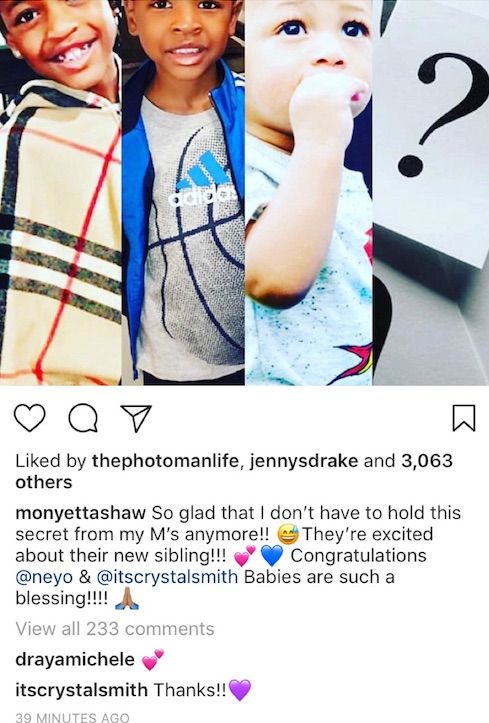Open jennysdrake profile from likes
This screenshot has height=723, width=489.
click(304, 461)
